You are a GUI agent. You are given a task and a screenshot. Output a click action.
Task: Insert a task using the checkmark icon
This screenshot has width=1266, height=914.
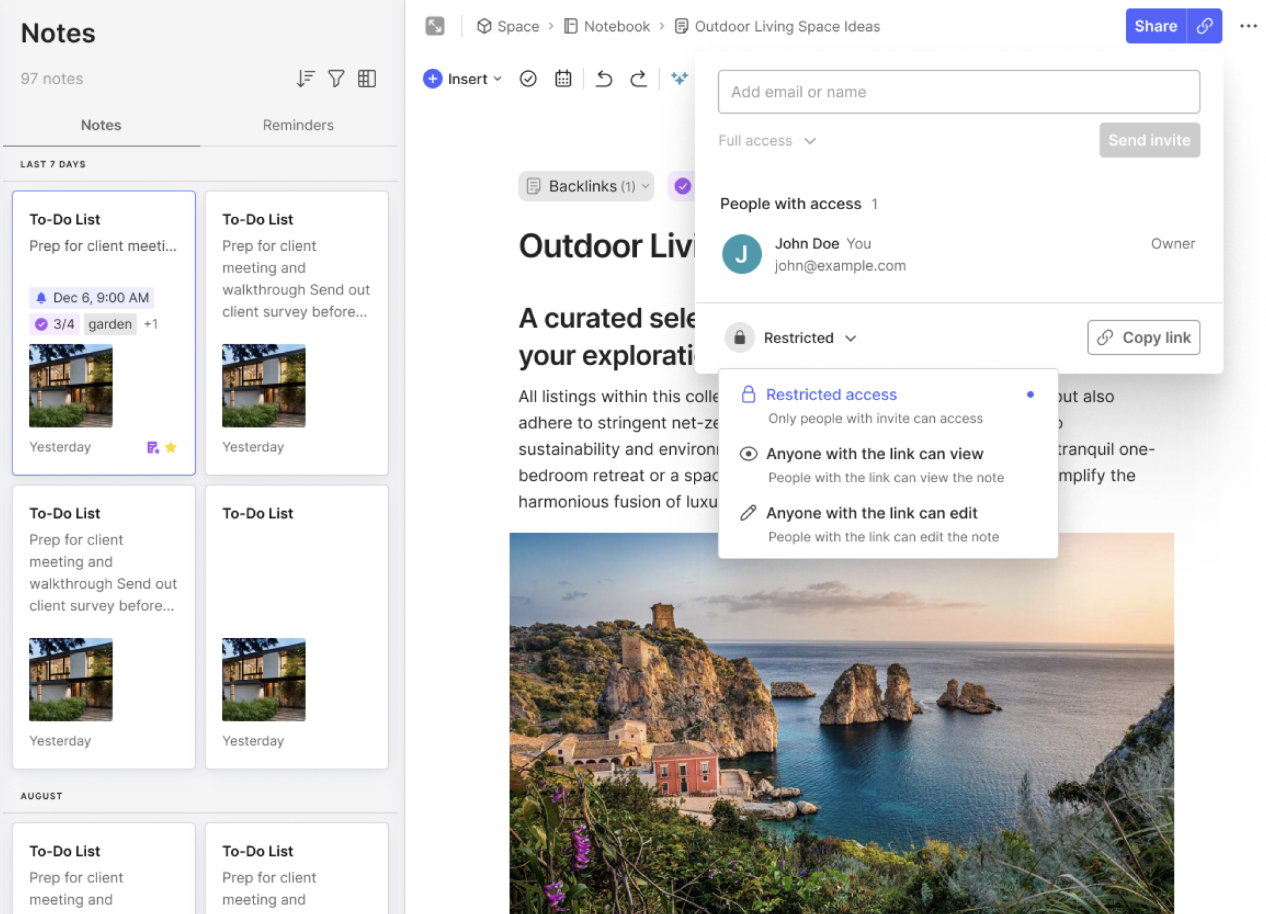(528, 79)
